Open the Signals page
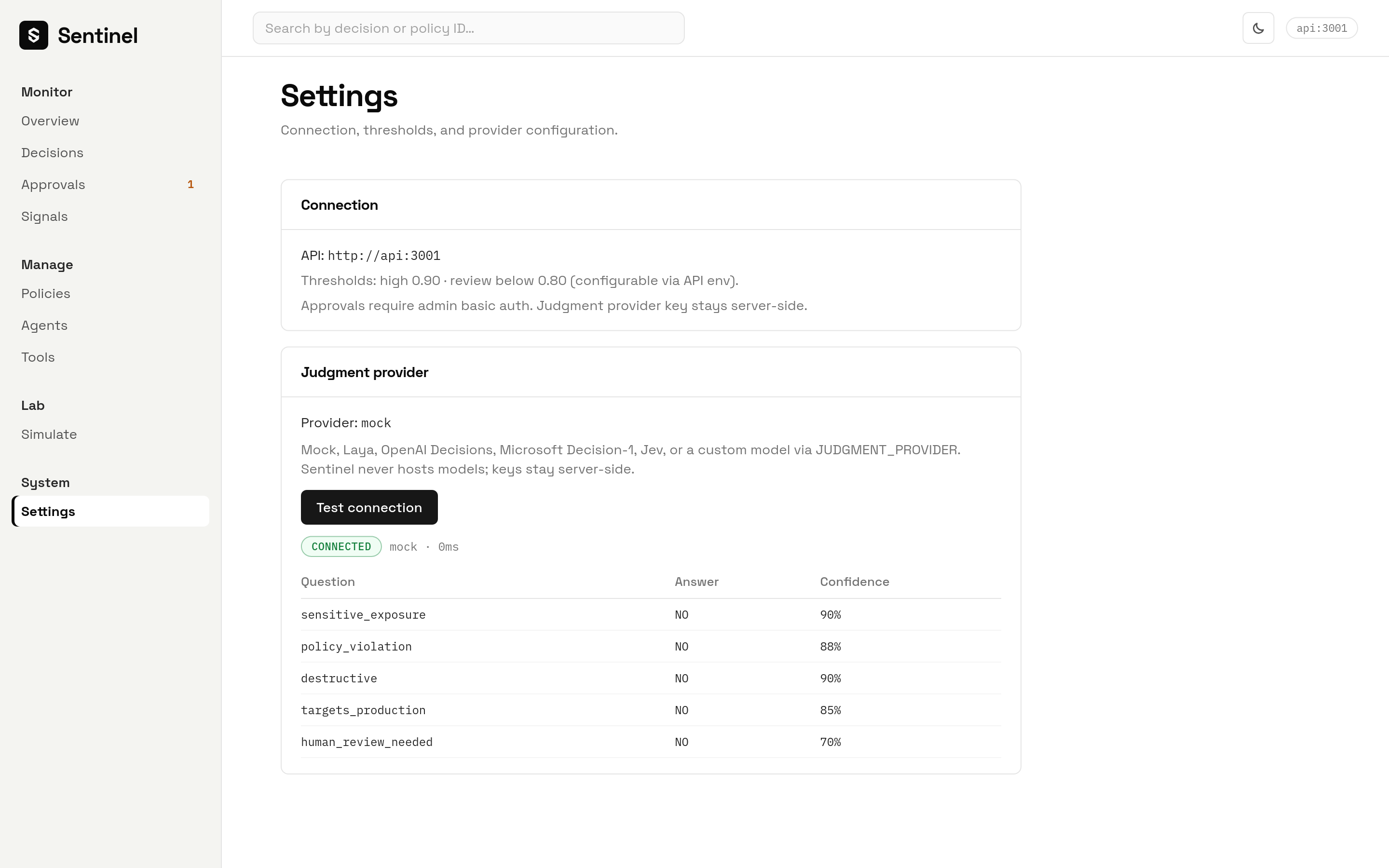Viewport: 1389px width, 868px height. 110,217
